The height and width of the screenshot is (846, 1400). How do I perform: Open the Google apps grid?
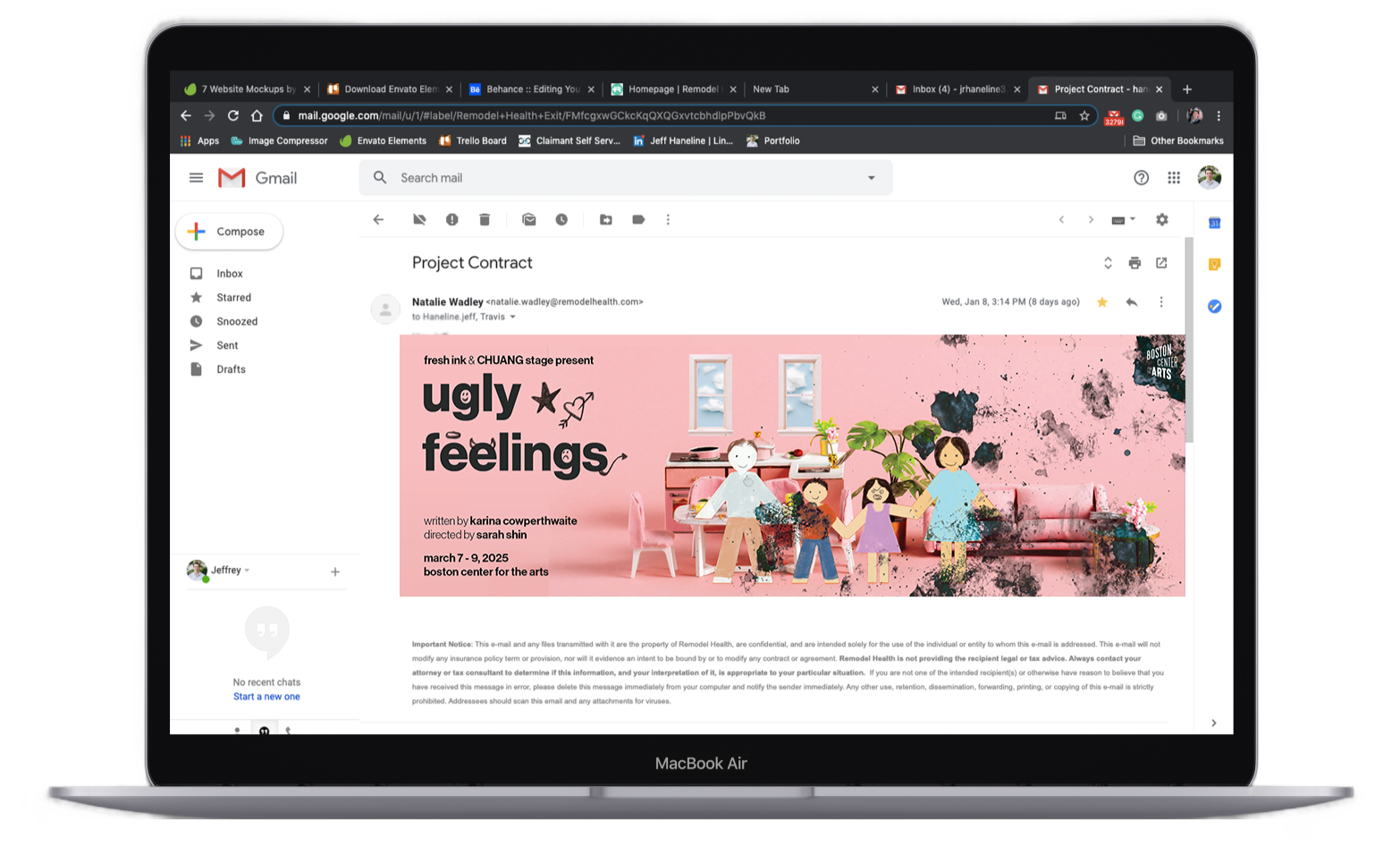1174,178
